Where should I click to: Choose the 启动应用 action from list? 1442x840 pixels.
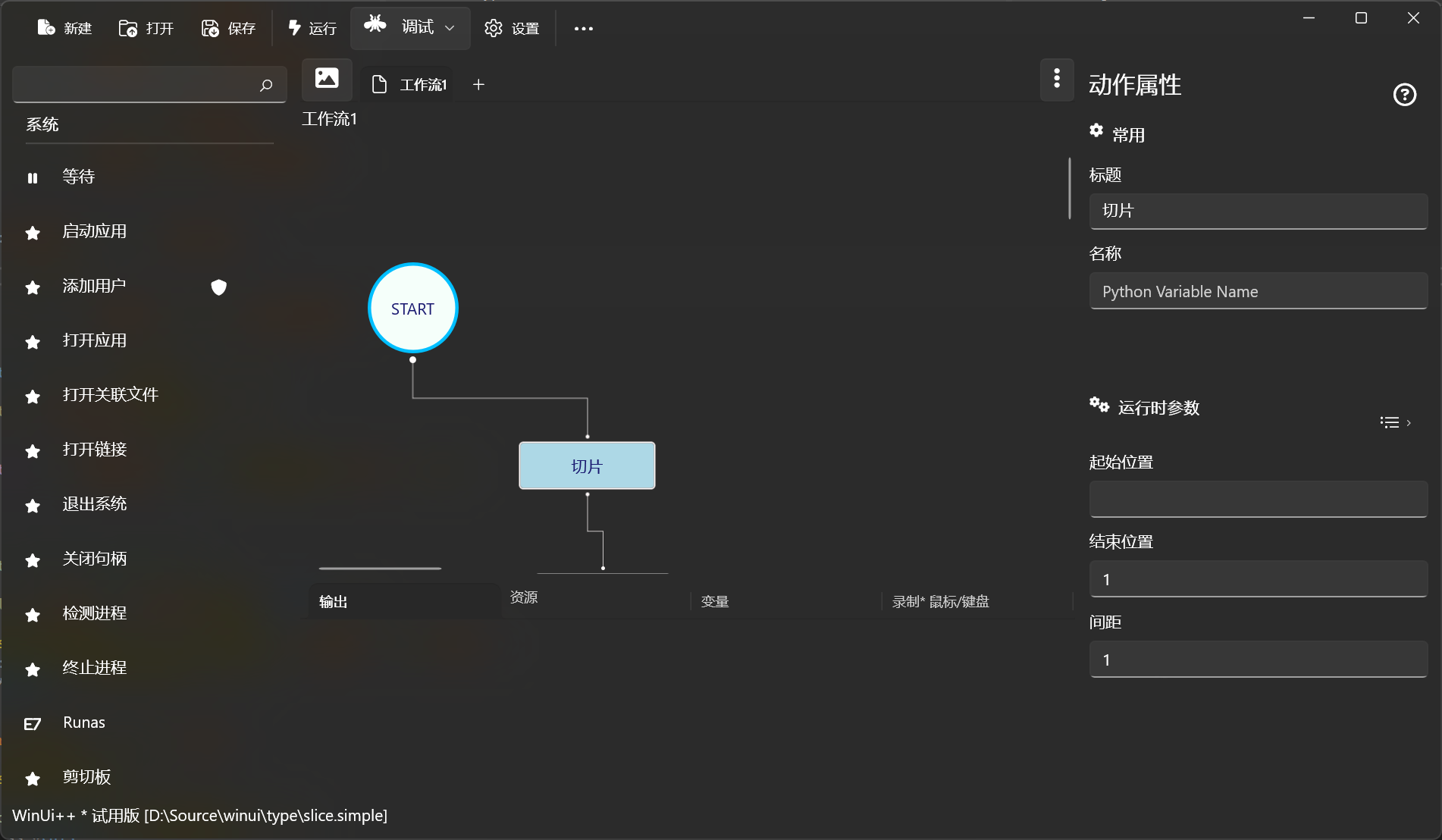pos(95,231)
